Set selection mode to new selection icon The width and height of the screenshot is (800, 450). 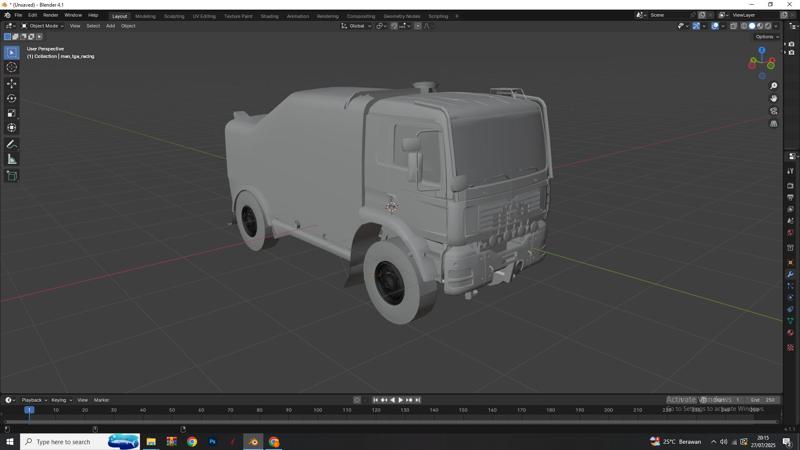click(x=7, y=37)
